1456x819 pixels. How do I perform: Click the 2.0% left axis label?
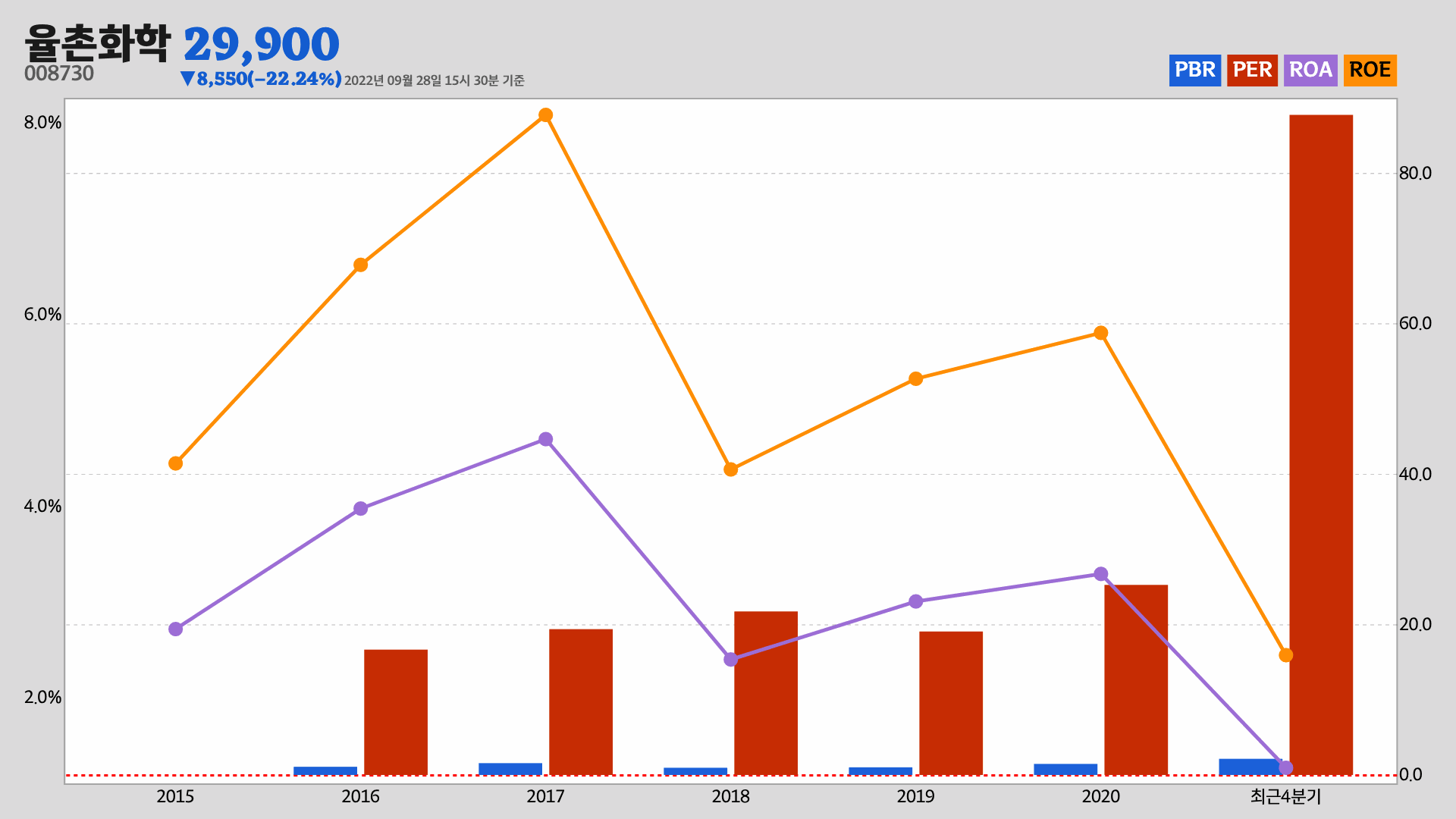pyautogui.click(x=42, y=697)
